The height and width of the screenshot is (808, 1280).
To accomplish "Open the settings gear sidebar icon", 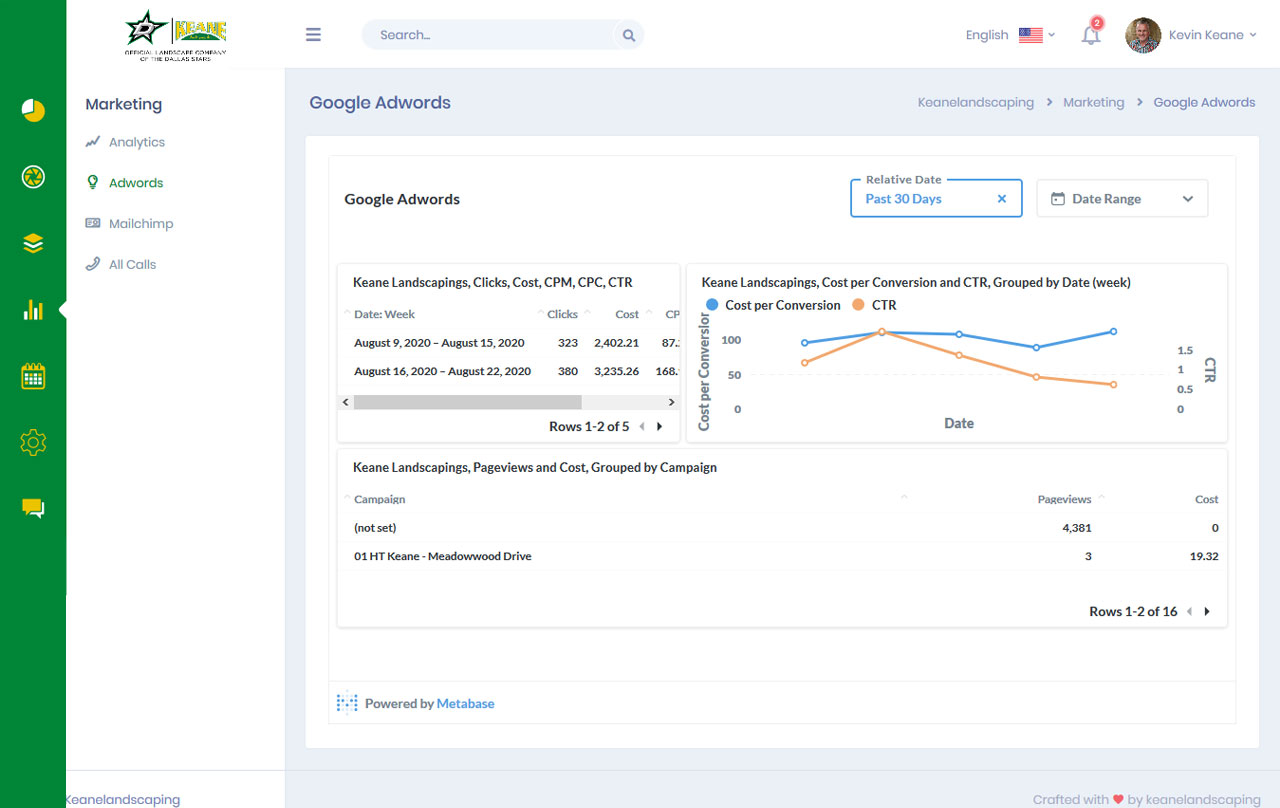I will (33, 442).
